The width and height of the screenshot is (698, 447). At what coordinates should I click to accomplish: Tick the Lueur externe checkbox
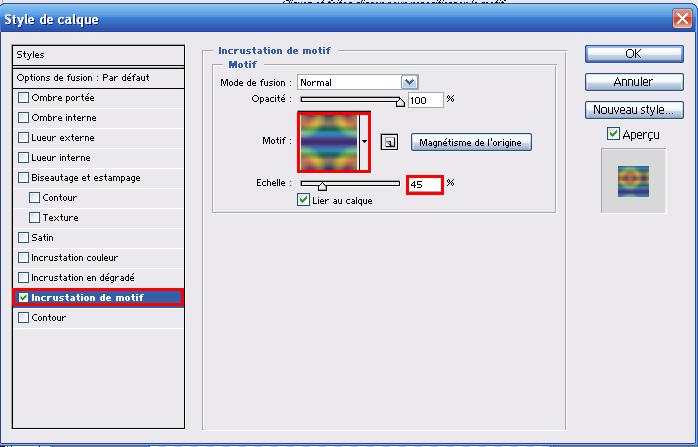(x=23, y=138)
